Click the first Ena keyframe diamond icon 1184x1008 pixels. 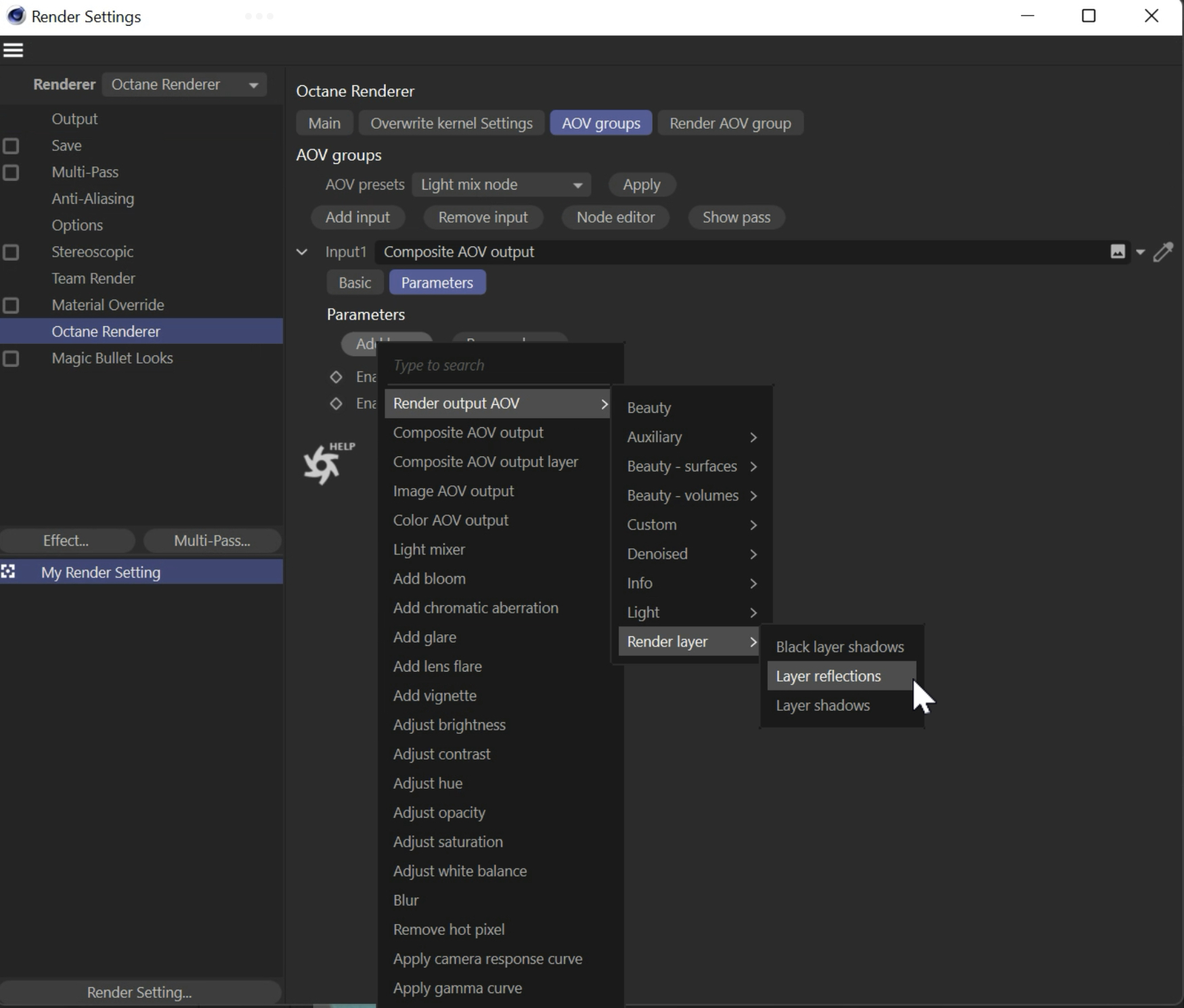coord(336,376)
